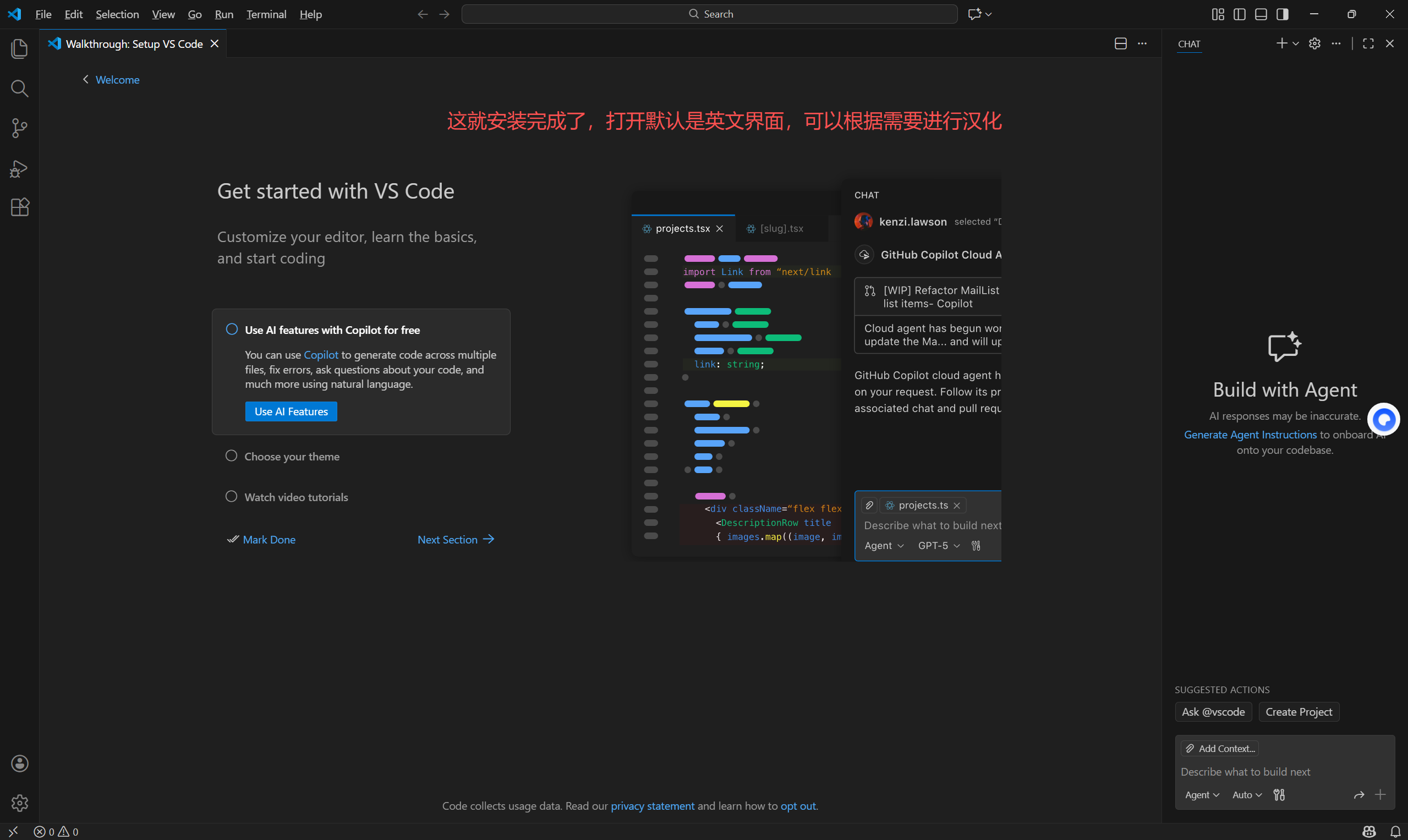The width and height of the screenshot is (1408, 840).
Task: Open the Agent mode dropdown
Action: pyautogui.click(x=1202, y=795)
